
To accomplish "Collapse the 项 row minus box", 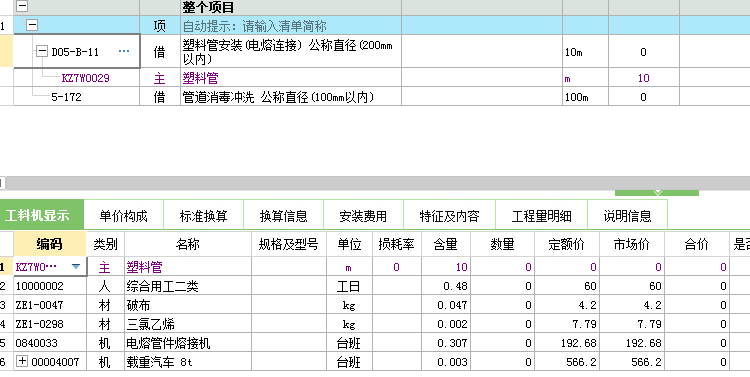I will pos(32,25).
